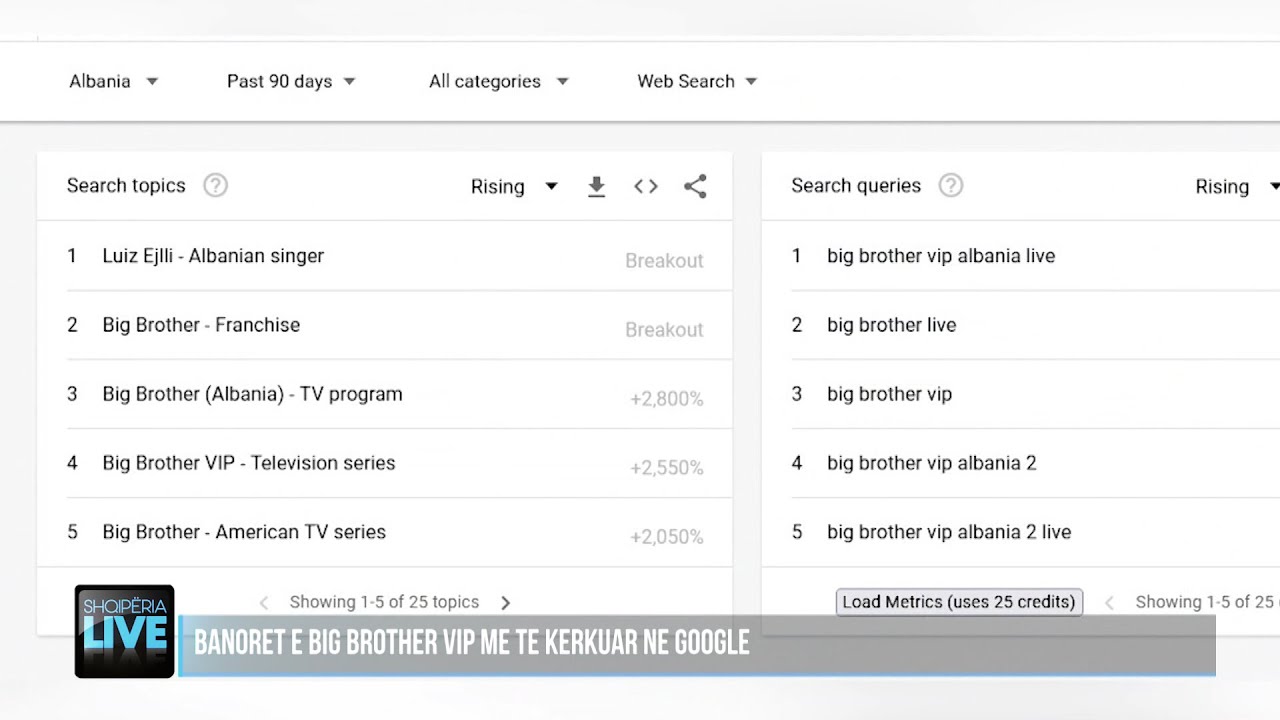Click Breakout label for Big Brother Franchise
The width and height of the screenshot is (1280, 720).
tap(664, 330)
